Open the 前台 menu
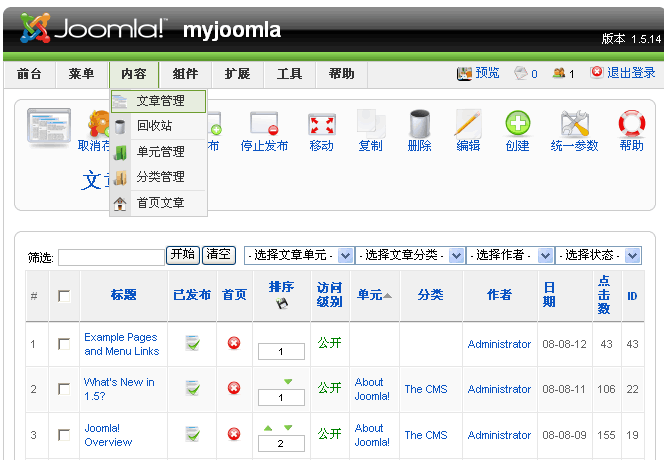Image resolution: width=664 pixels, height=460 pixels. pos(29,74)
